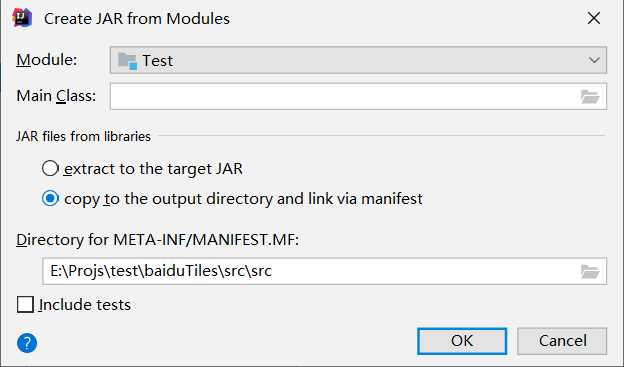Click the module folder icon beside Test

click(x=128, y=61)
